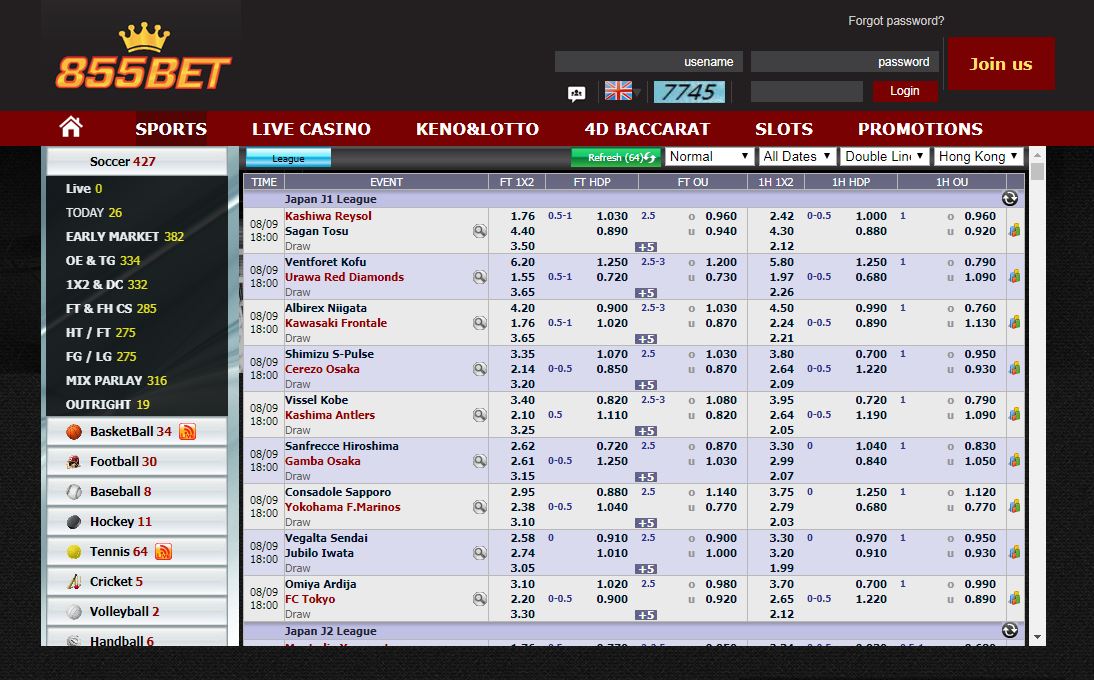Screen dimensions: 1094x680
Task: Click BasketBall live feed icon
Action: [187, 432]
